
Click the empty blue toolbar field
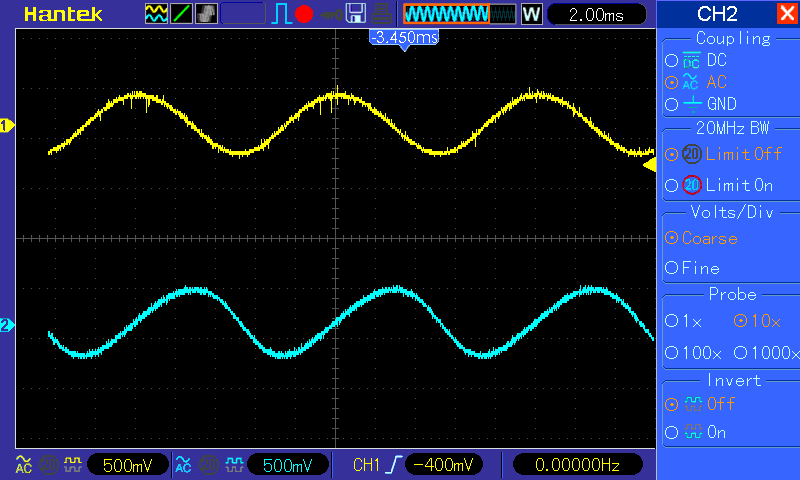pos(243,14)
